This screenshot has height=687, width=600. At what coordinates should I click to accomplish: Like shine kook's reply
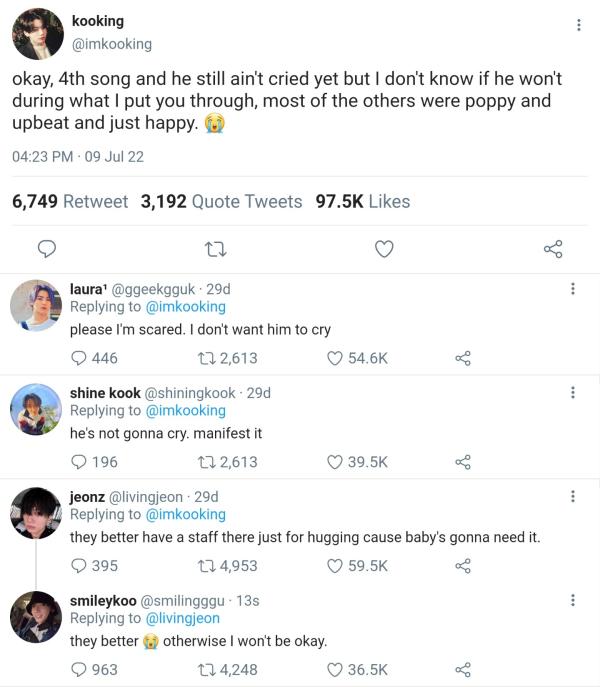336,462
